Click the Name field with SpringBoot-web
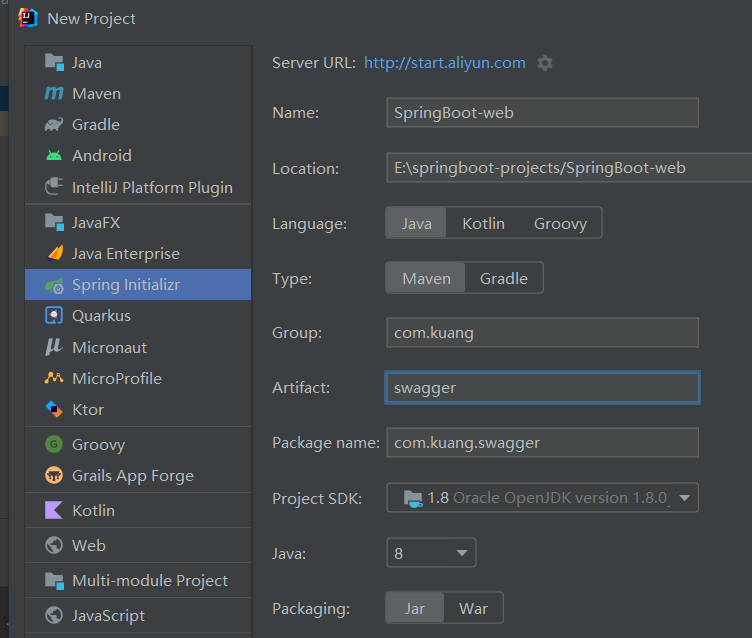 click(542, 113)
